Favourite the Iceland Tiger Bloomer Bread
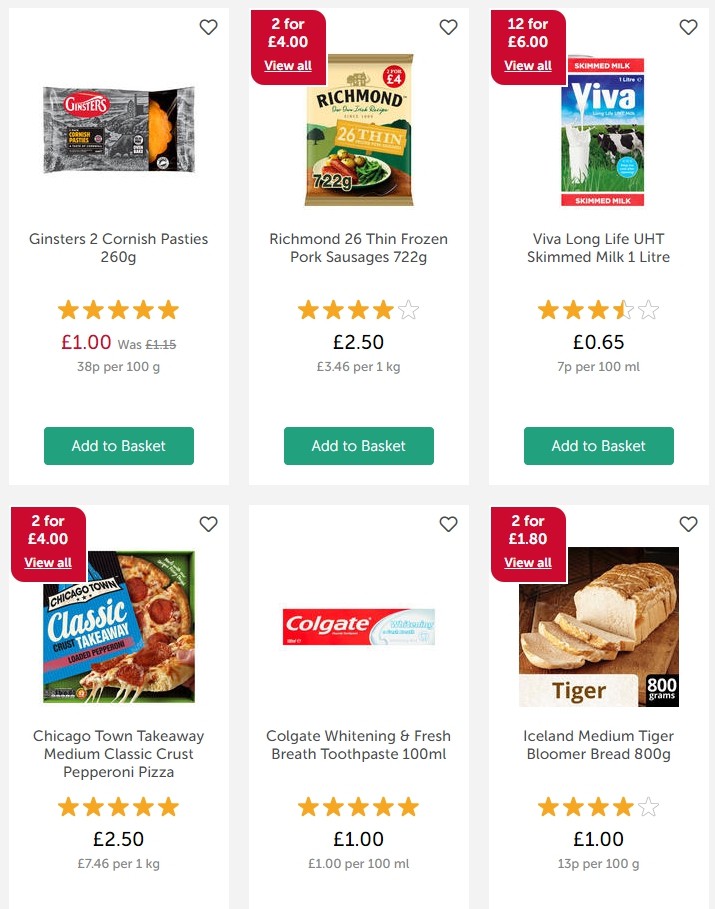715x909 pixels. (688, 524)
